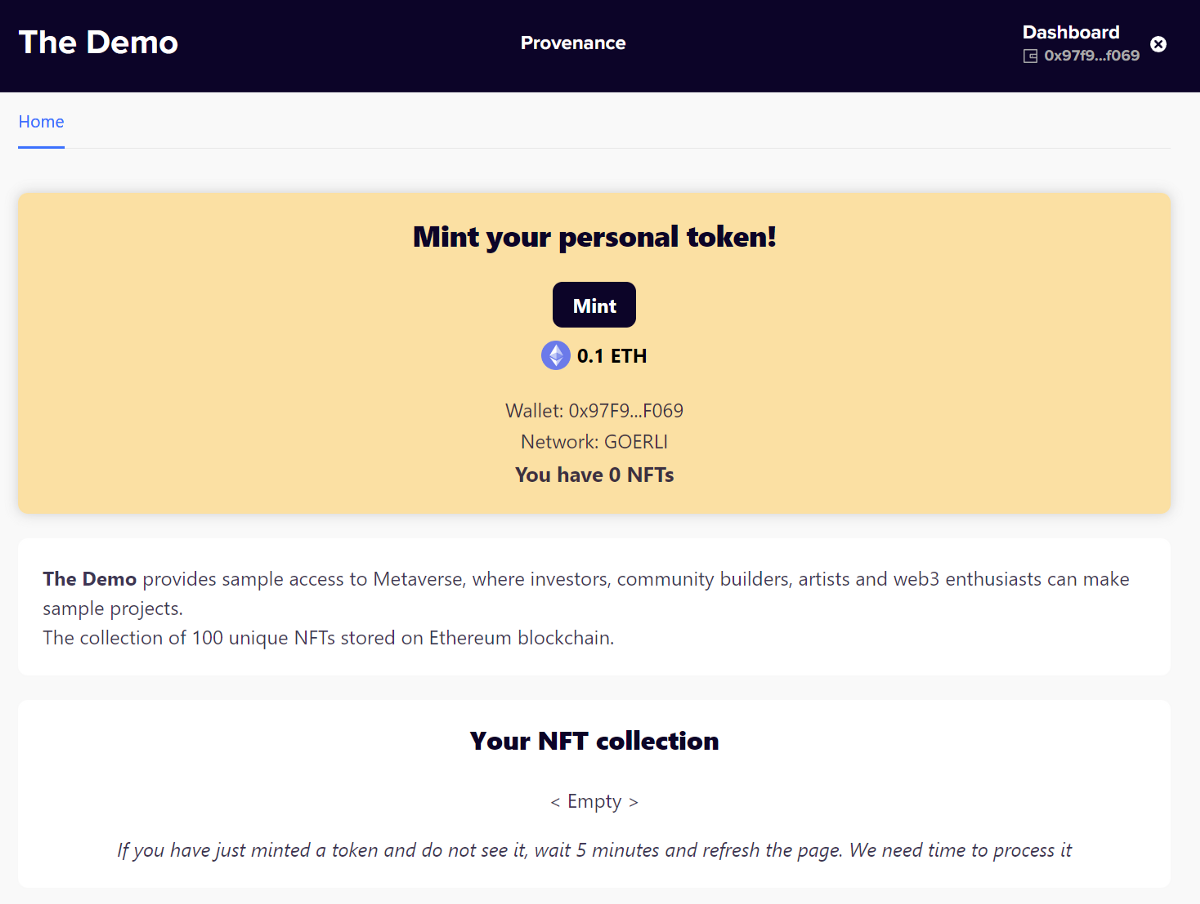Select the Mint button
Image resolution: width=1200 pixels, height=904 pixels.
(x=594, y=304)
